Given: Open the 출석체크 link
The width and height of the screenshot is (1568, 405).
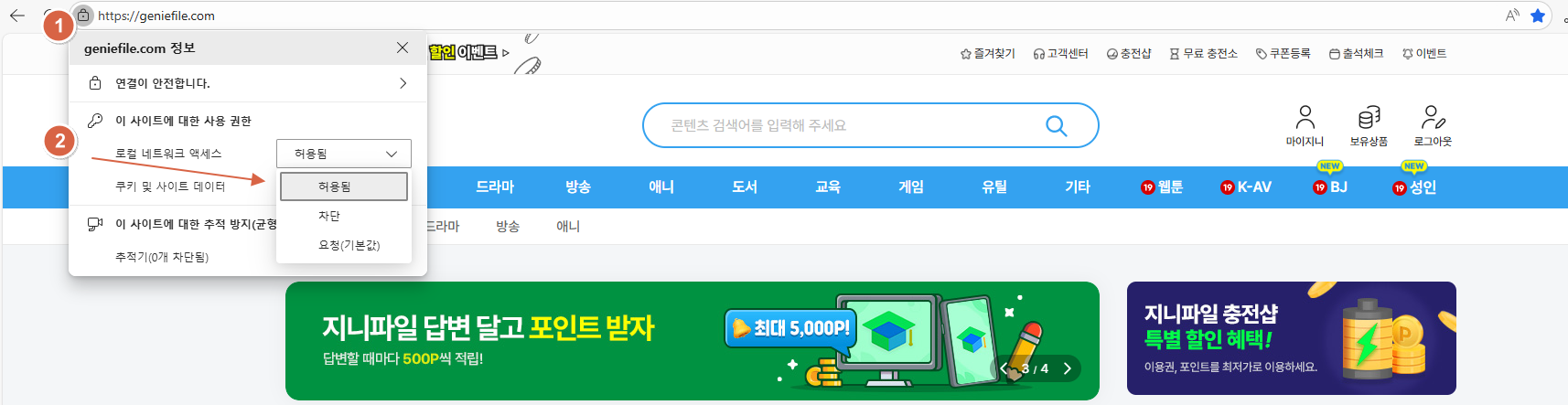Looking at the screenshot, I should click(x=1356, y=54).
